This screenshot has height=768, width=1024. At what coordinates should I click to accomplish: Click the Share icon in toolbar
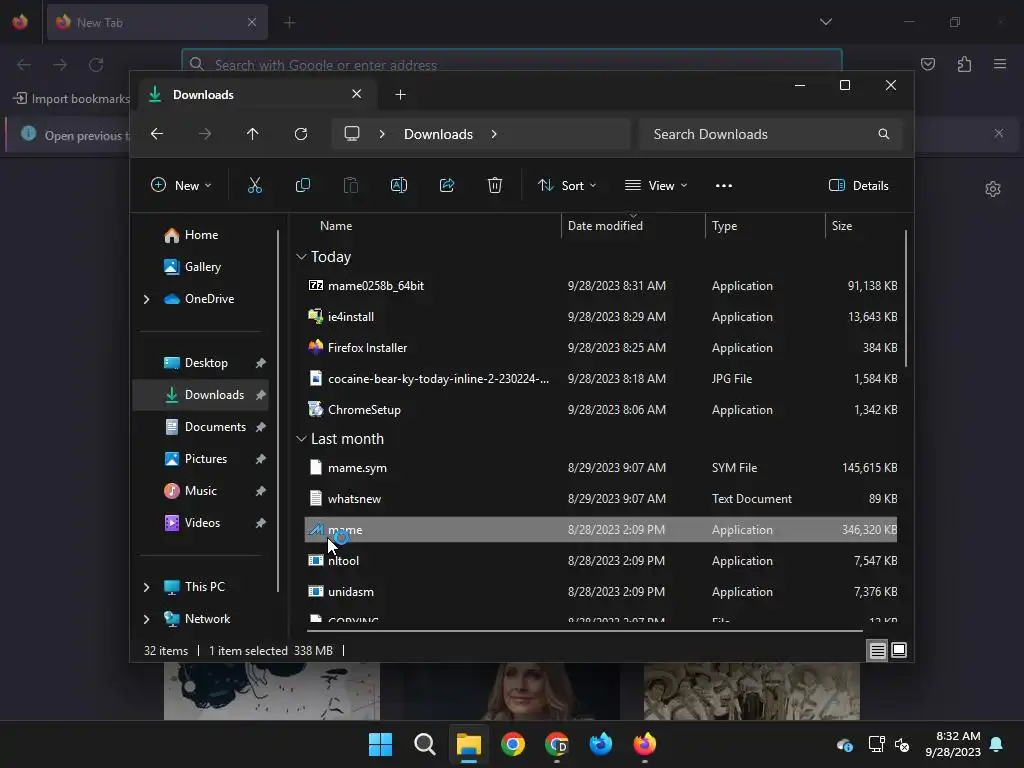[447, 185]
